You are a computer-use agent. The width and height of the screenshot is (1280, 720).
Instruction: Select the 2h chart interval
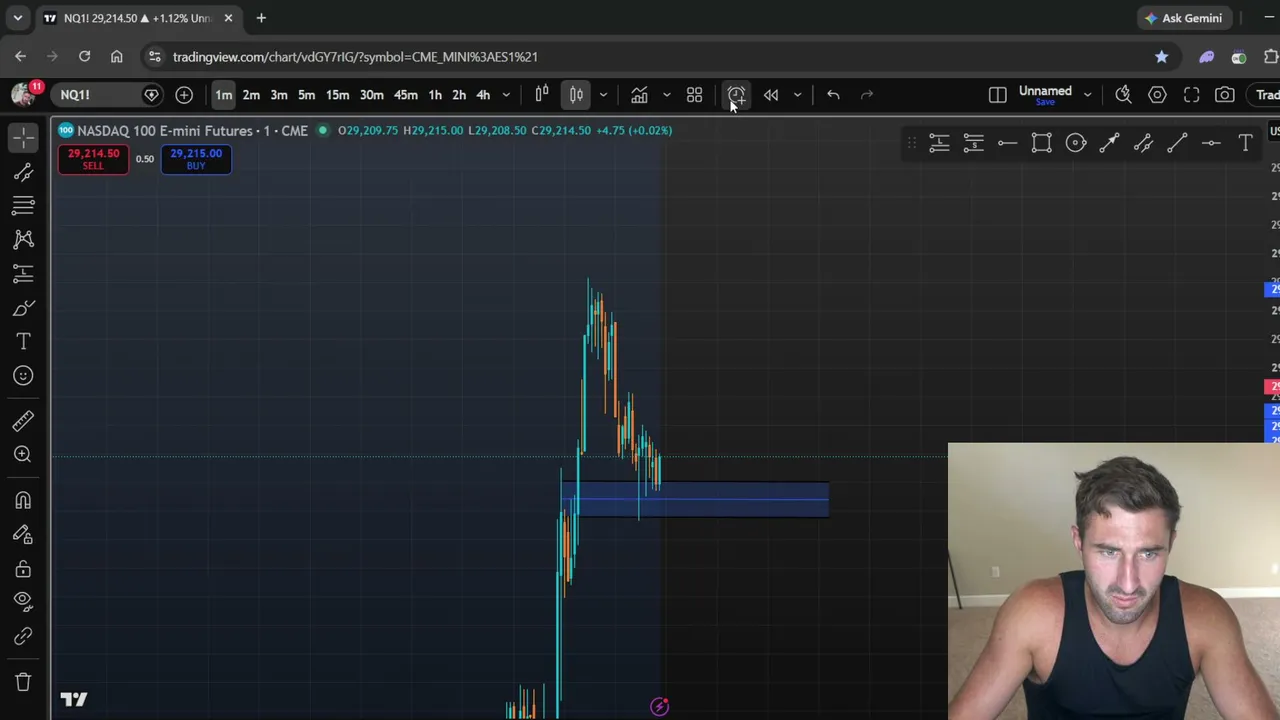pos(459,95)
